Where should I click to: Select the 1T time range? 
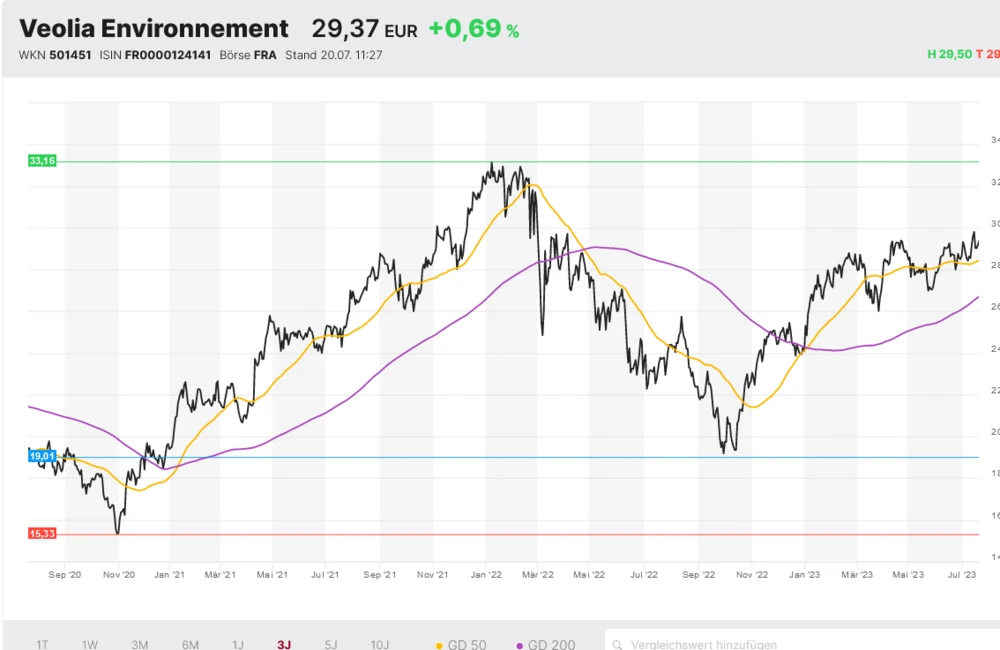[x=42, y=645]
